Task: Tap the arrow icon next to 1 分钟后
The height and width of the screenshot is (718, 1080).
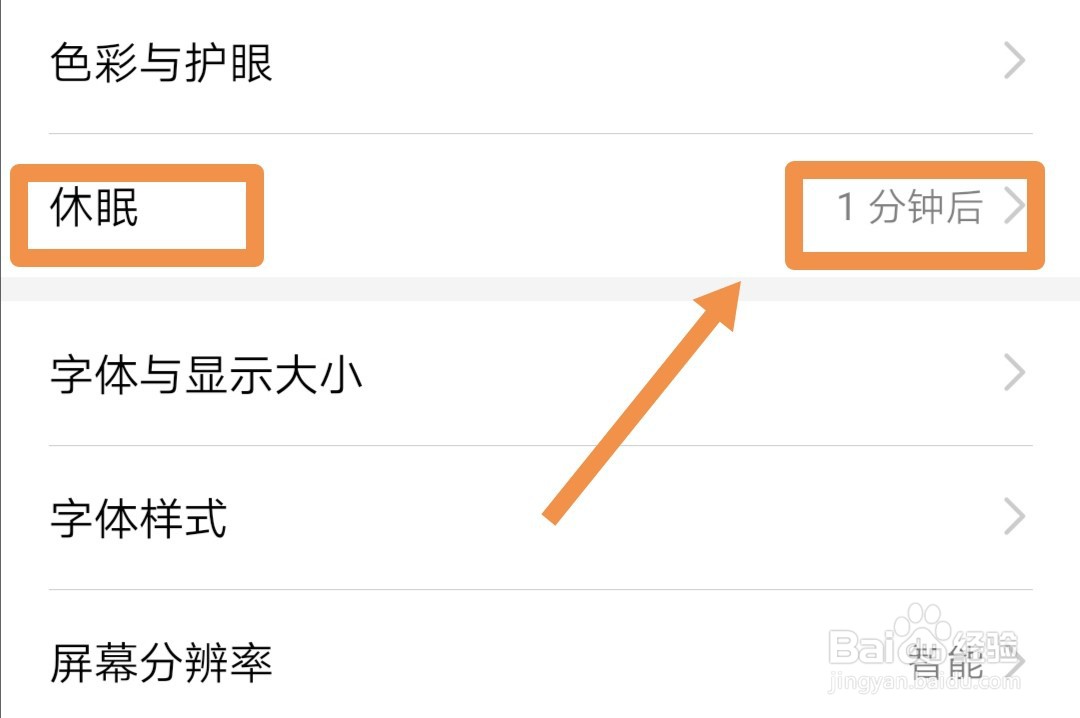Action: coord(1015,207)
